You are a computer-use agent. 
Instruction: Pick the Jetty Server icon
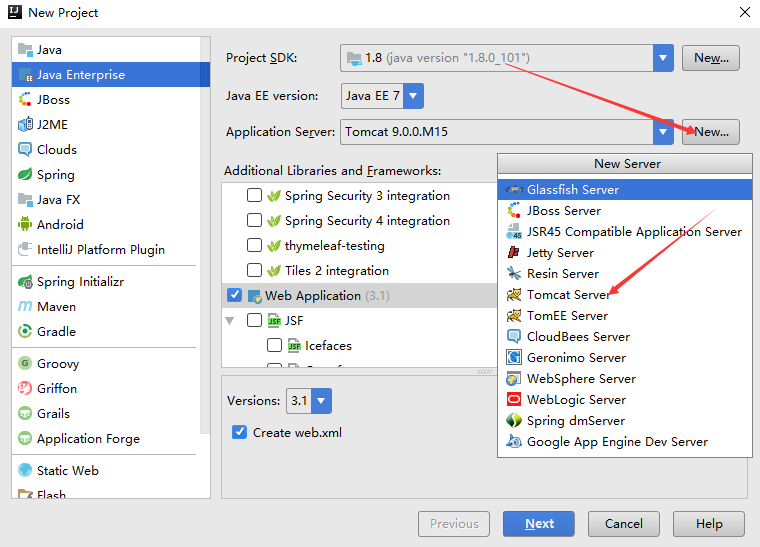[x=514, y=253]
